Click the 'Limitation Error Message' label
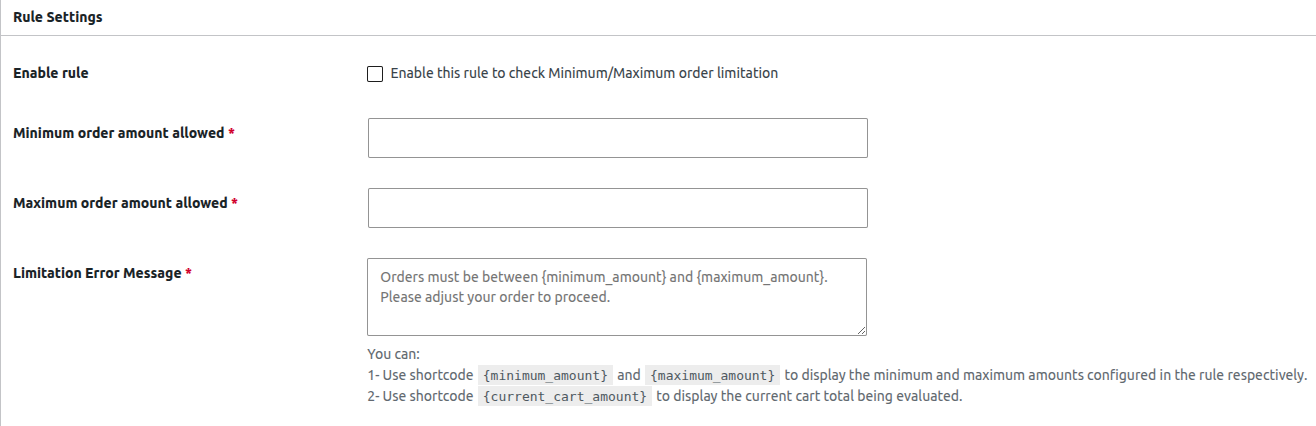Image resolution: width=1316 pixels, height=426 pixels. (97, 273)
